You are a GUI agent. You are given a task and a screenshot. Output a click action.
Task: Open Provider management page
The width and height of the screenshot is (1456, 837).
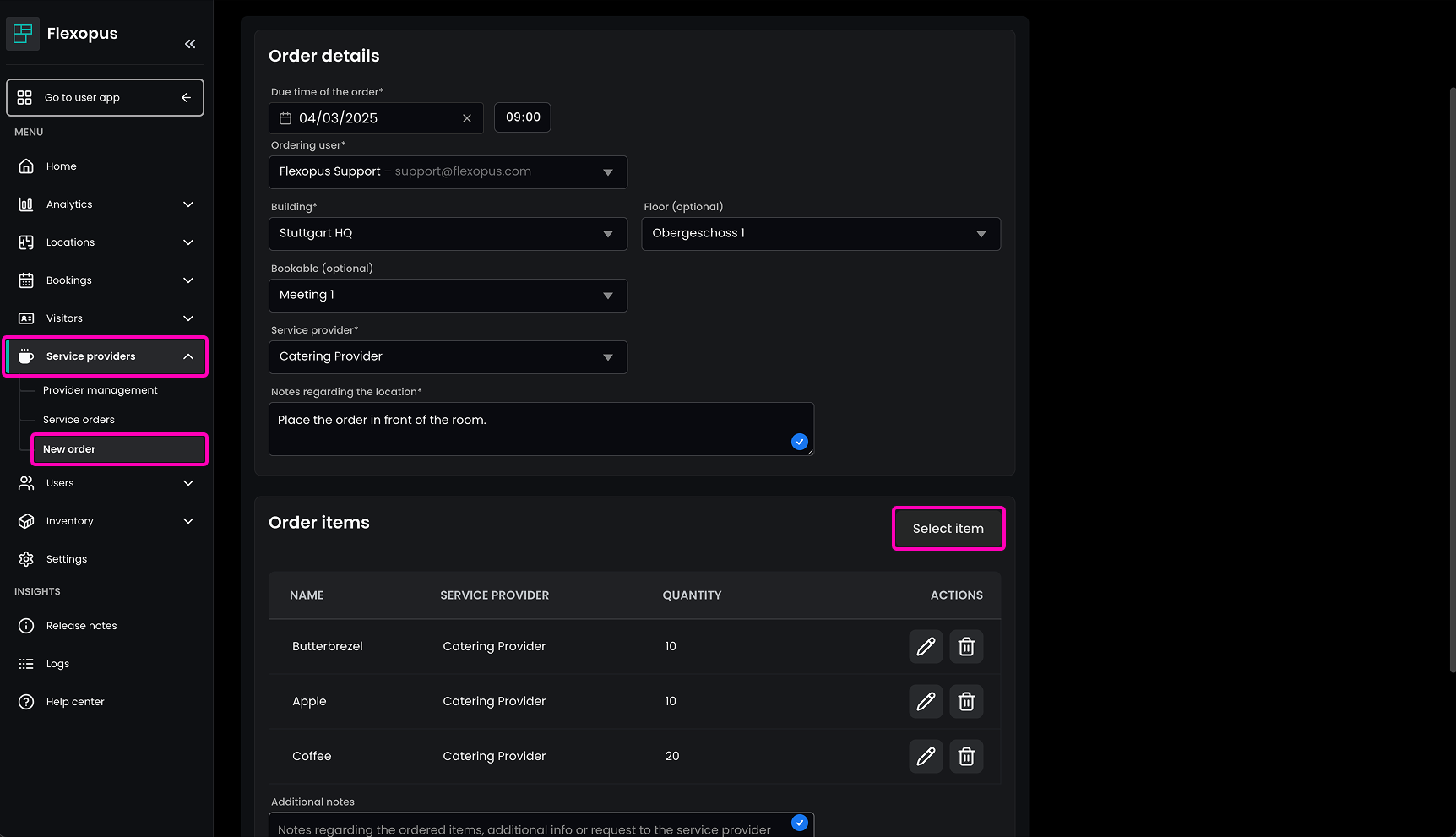point(101,390)
